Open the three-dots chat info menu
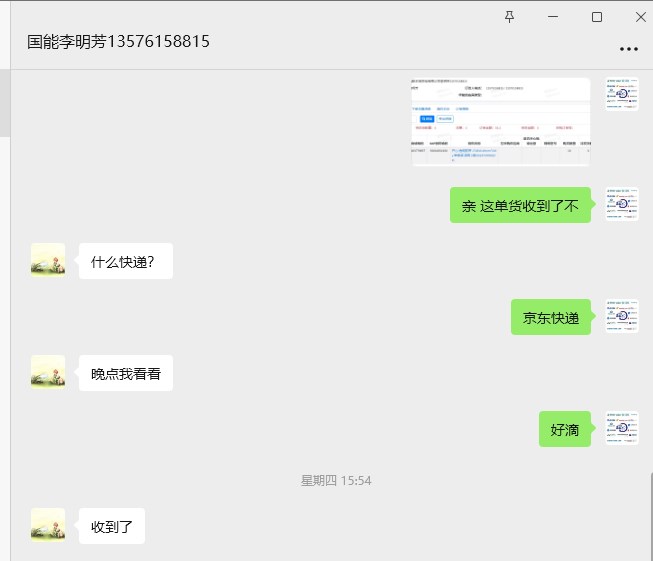Screen dimensions: 653x561 (x=628, y=48)
